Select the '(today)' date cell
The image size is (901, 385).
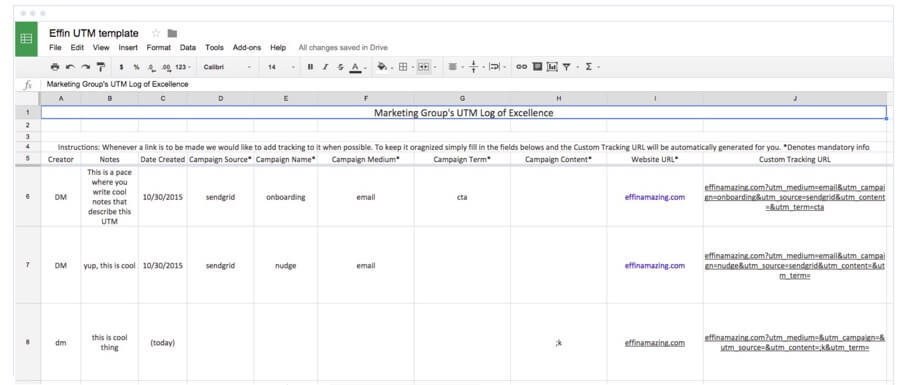[x=163, y=342]
